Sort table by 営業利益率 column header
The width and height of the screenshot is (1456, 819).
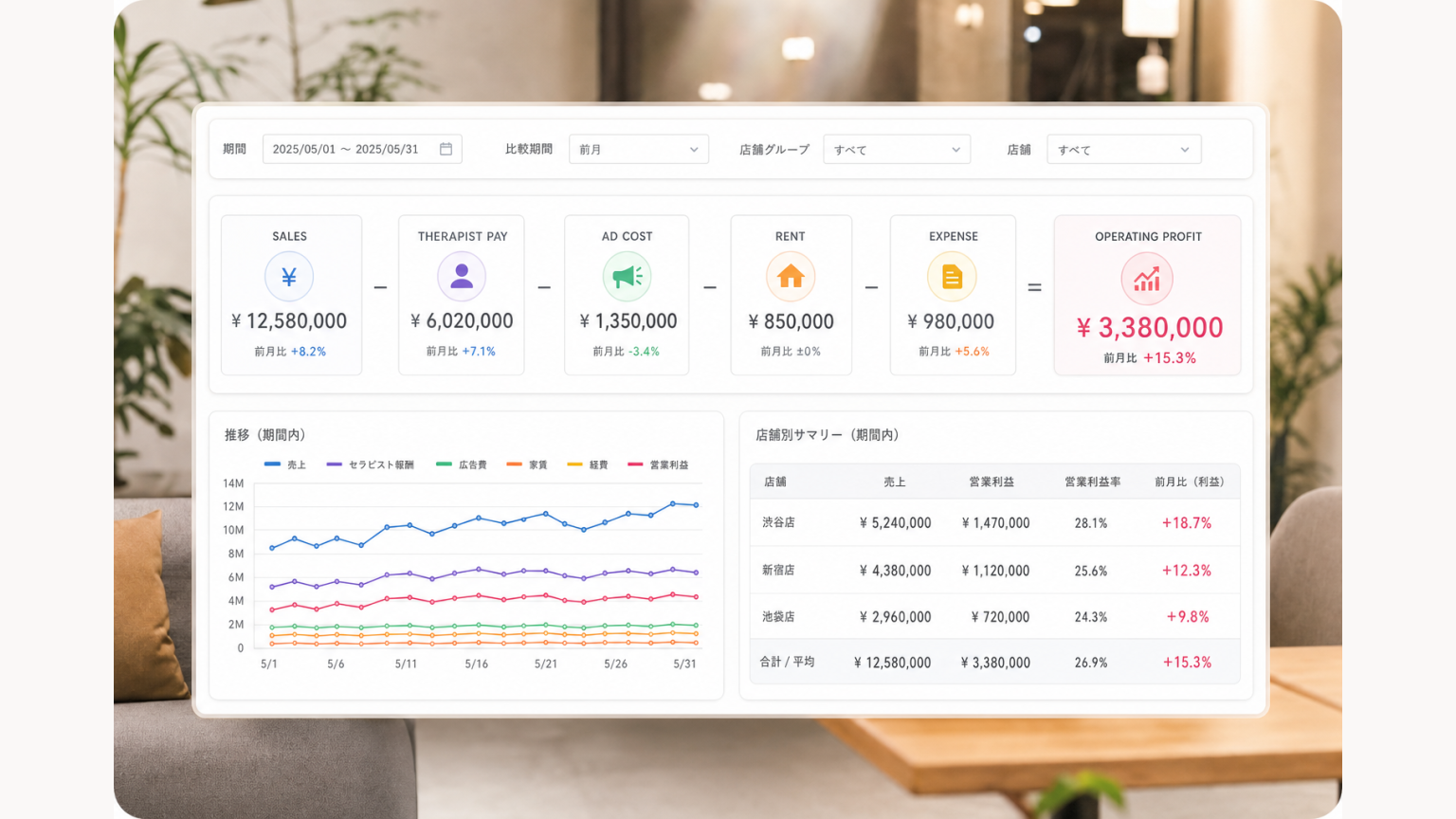(x=1092, y=482)
